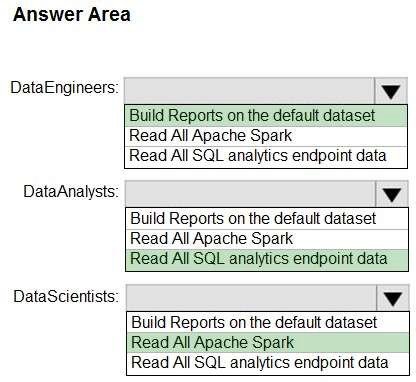Click the DataEngineers combo box field
This screenshot has width=416, height=382.
[x=249, y=91]
